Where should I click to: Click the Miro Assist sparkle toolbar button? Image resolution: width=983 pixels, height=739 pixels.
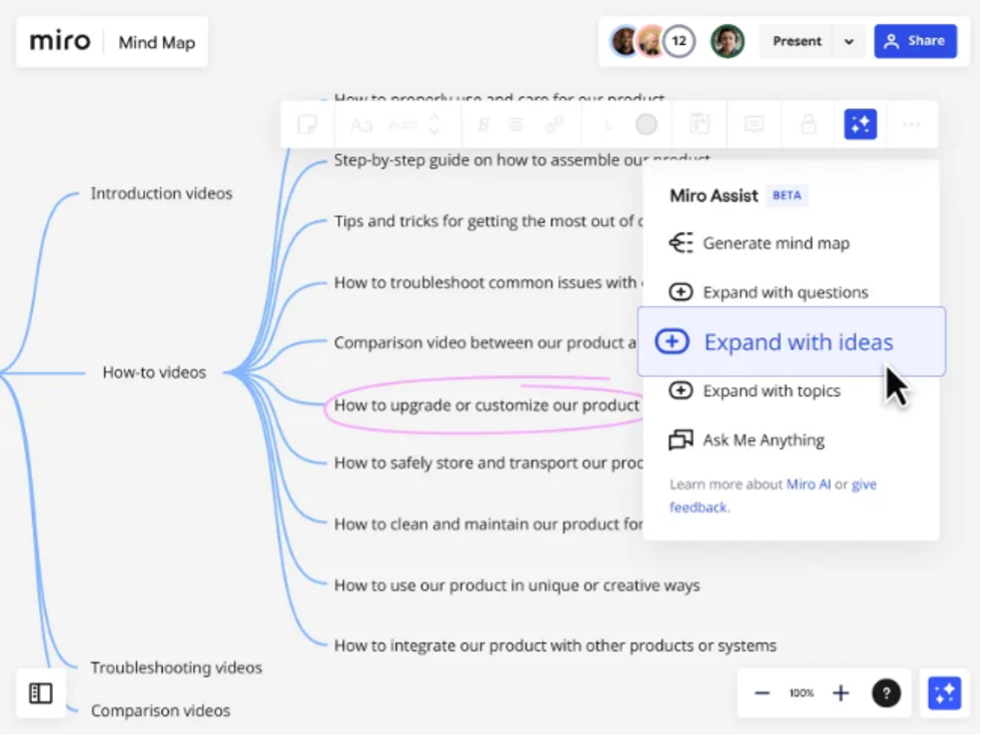click(x=860, y=124)
